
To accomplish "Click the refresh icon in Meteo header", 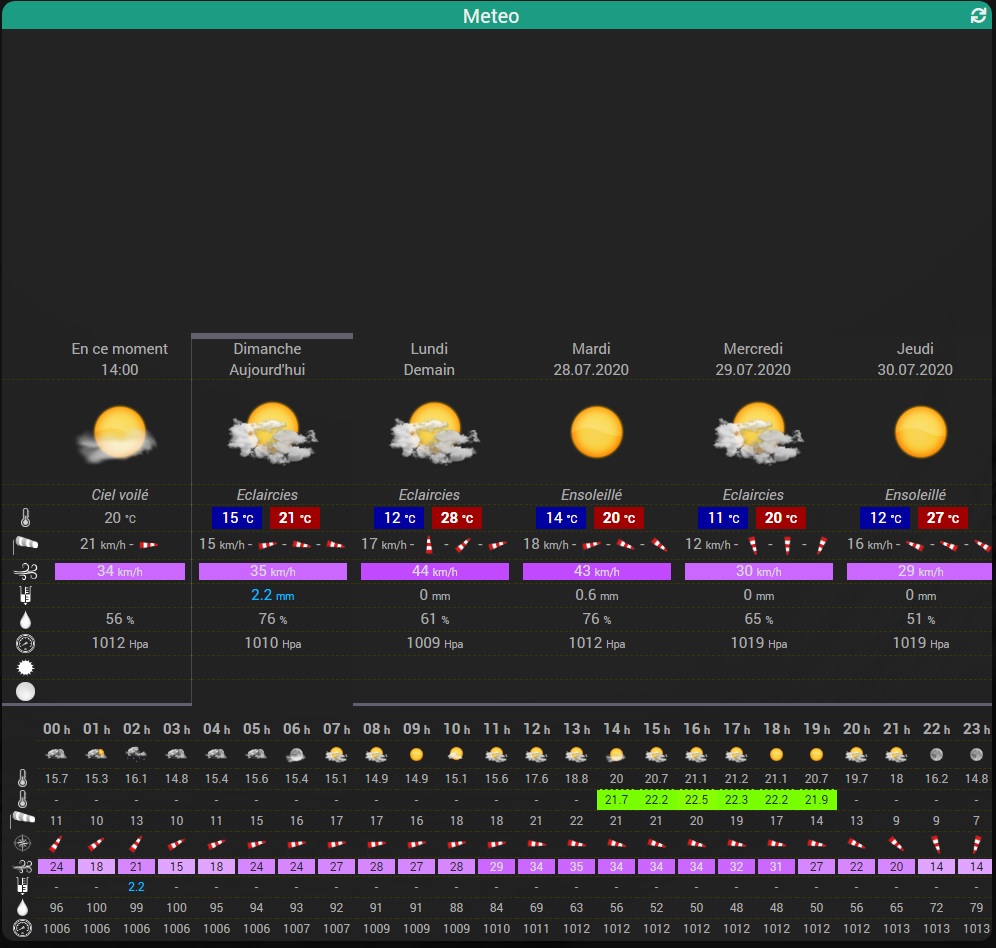I will coord(978,16).
